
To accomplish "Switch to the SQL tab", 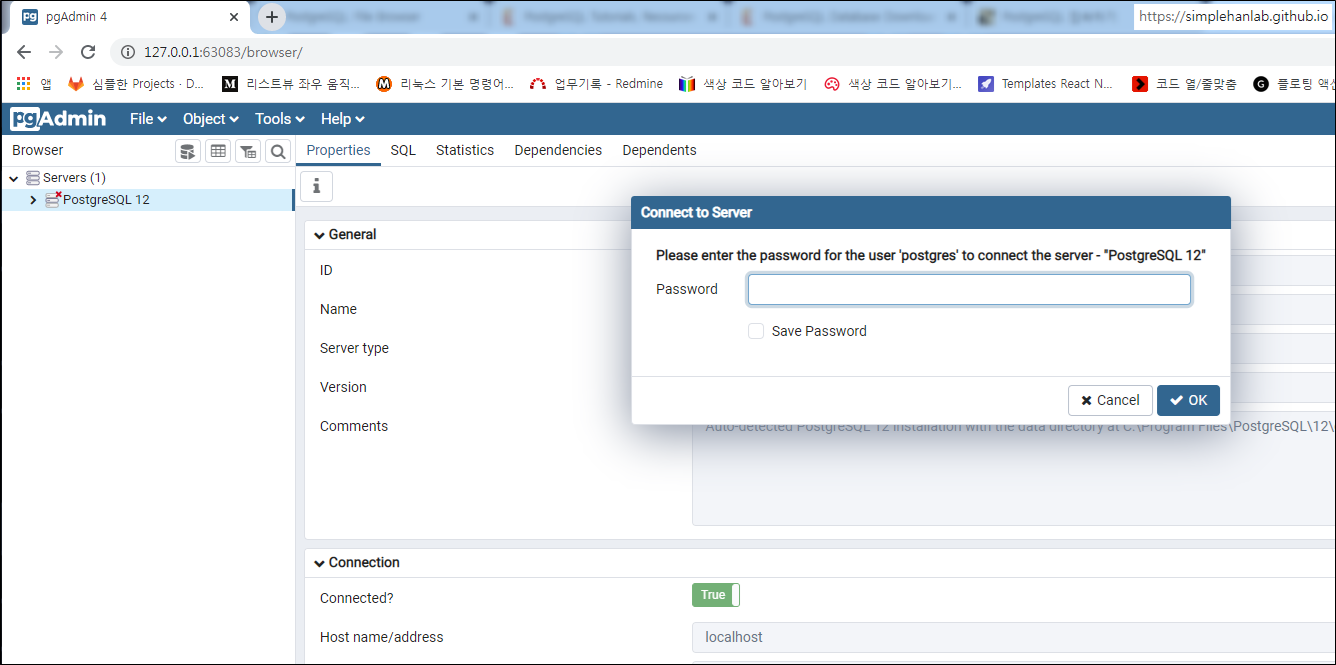I will [x=403, y=150].
